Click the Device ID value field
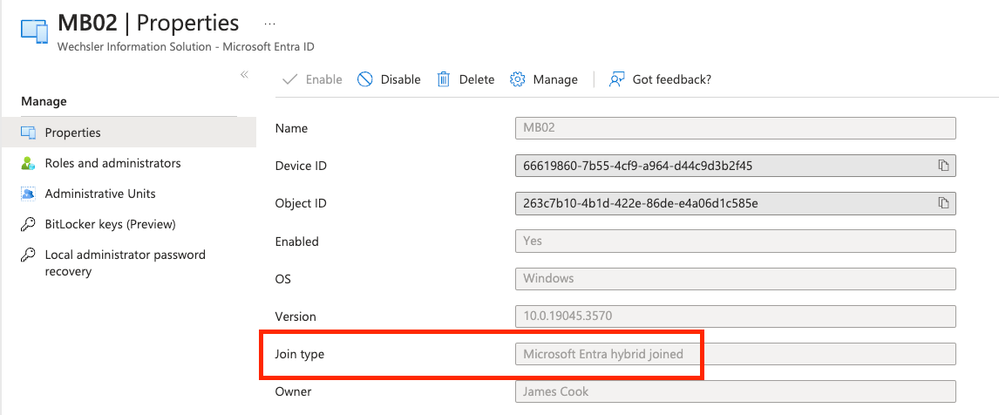 (x=735, y=166)
